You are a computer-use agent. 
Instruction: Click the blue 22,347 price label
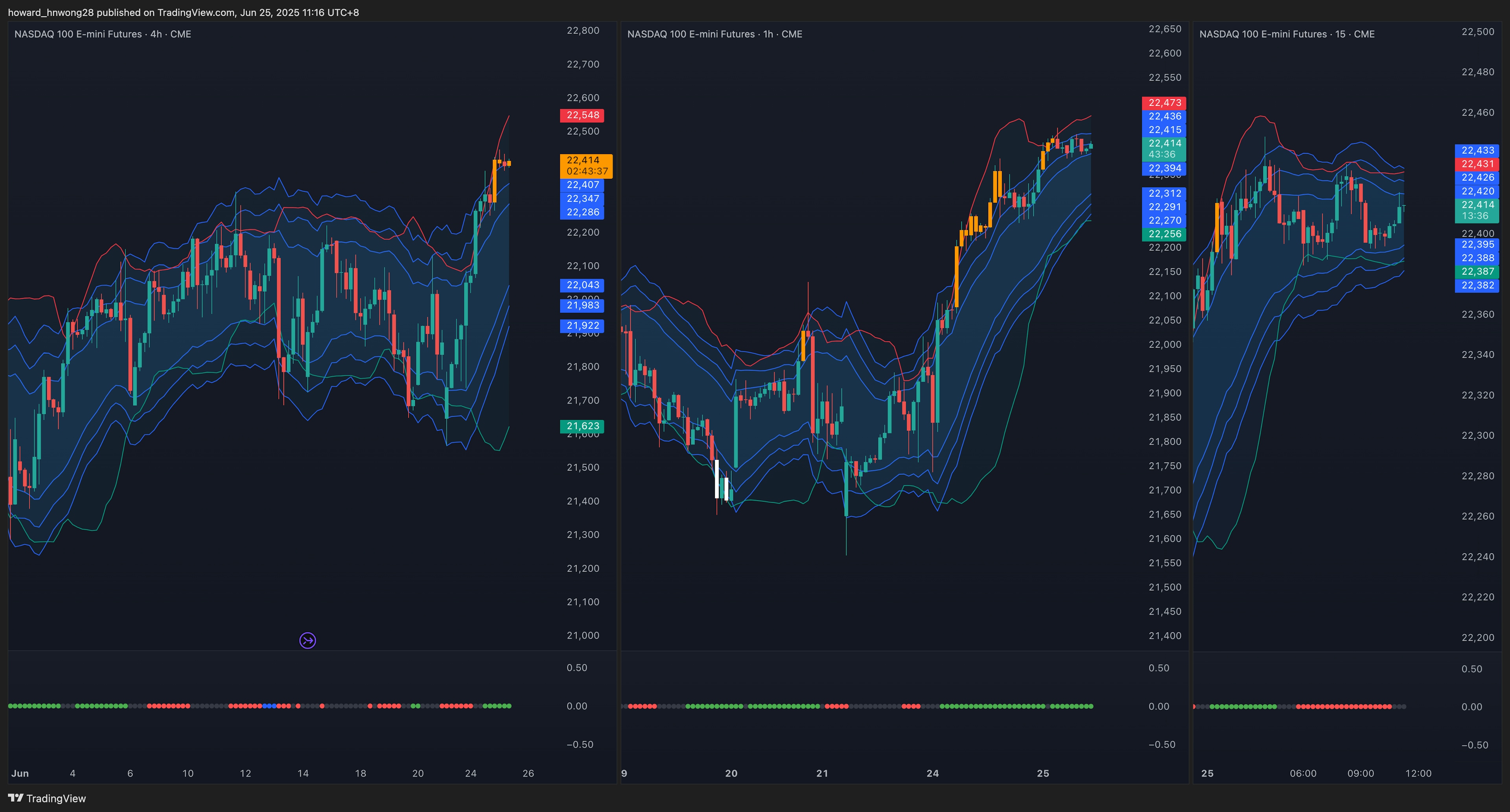point(582,198)
